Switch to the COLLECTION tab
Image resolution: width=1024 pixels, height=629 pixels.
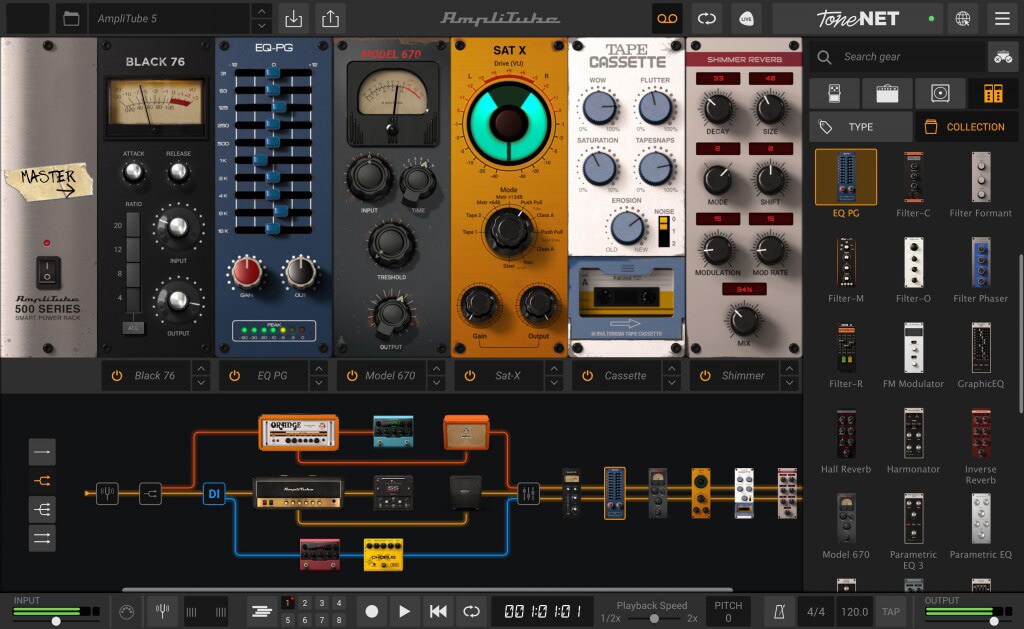coord(967,127)
